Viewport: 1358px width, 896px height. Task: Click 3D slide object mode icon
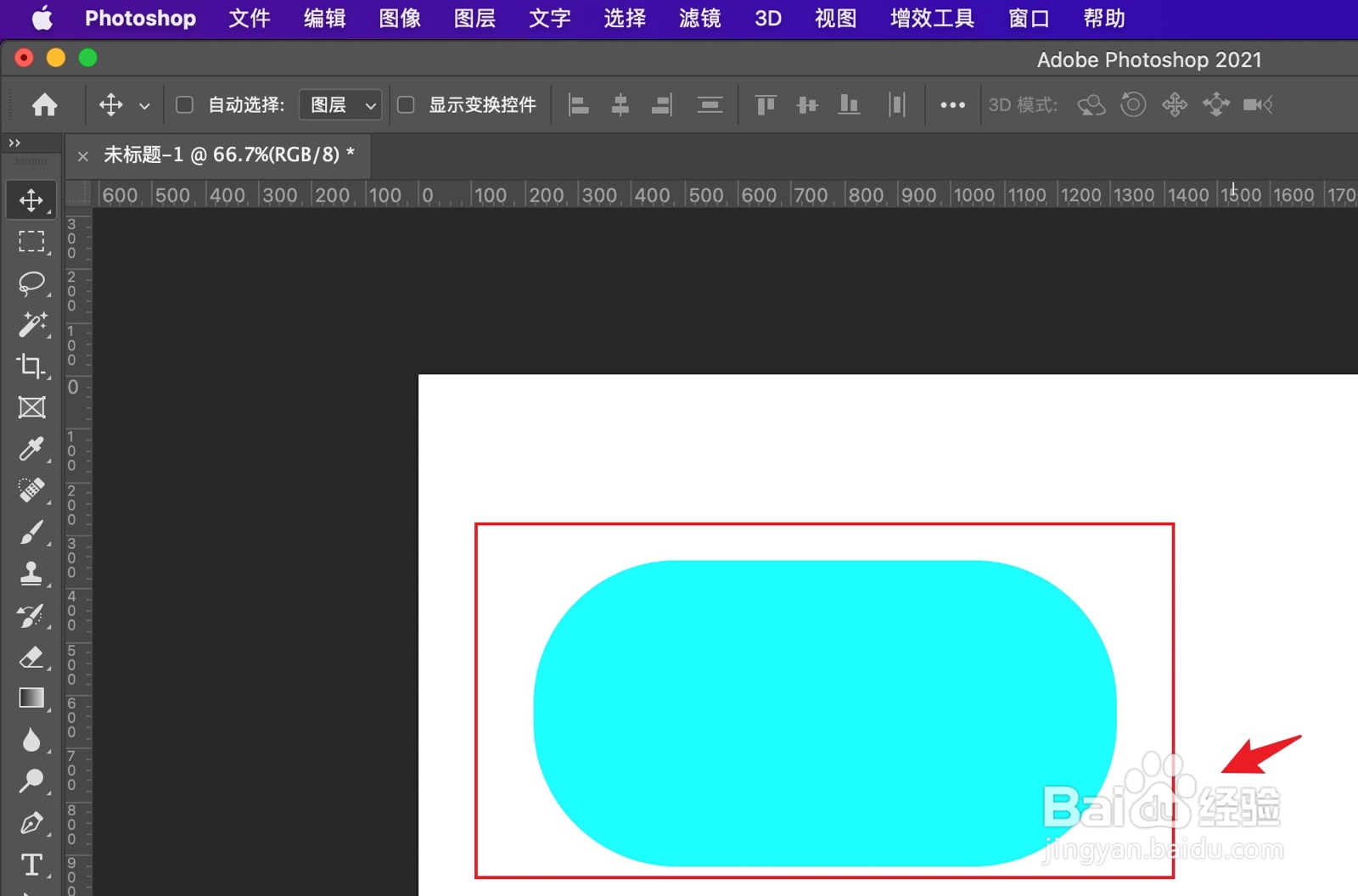[x=1216, y=104]
